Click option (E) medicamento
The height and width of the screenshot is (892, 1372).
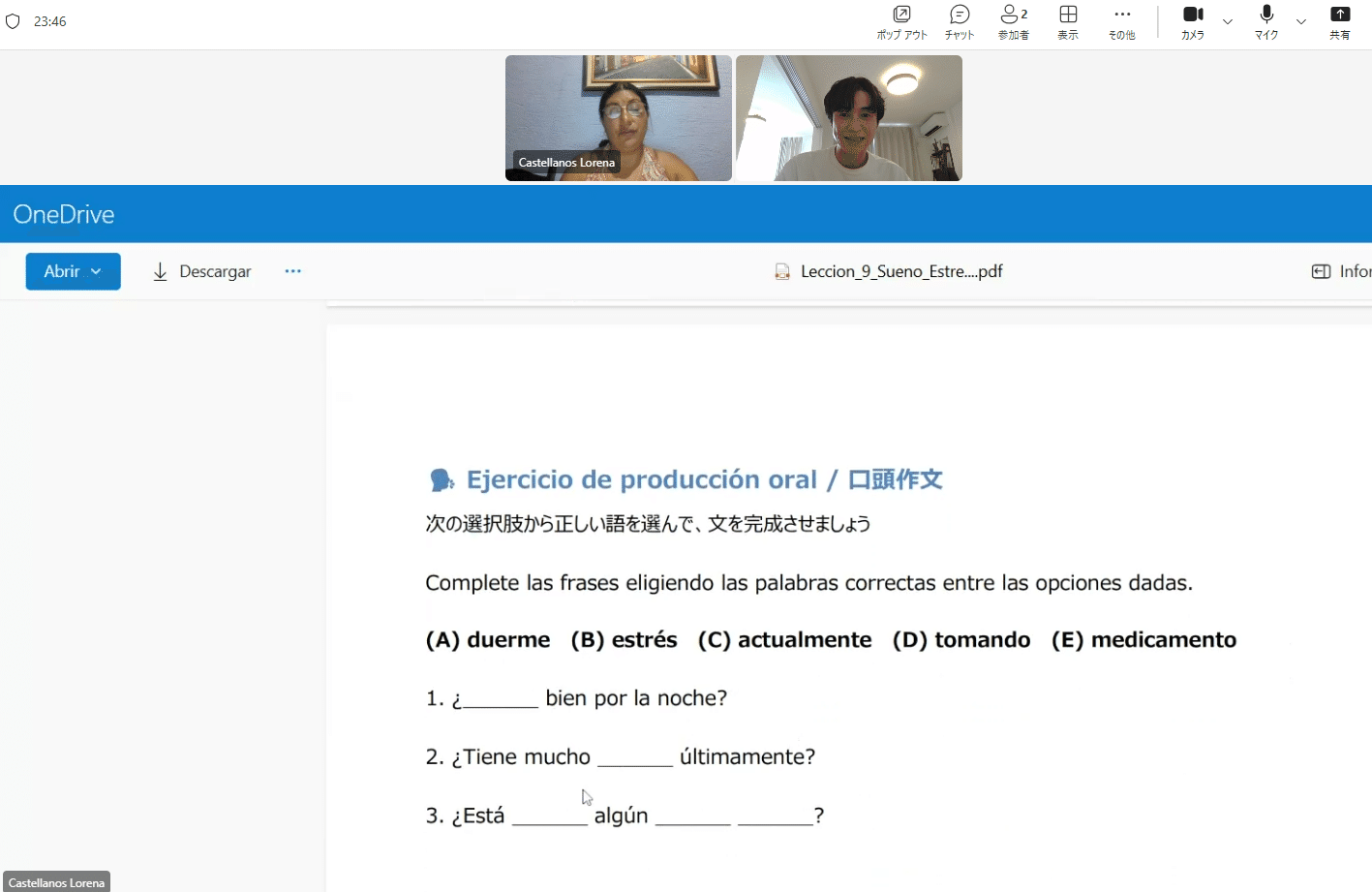point(1143,640)
